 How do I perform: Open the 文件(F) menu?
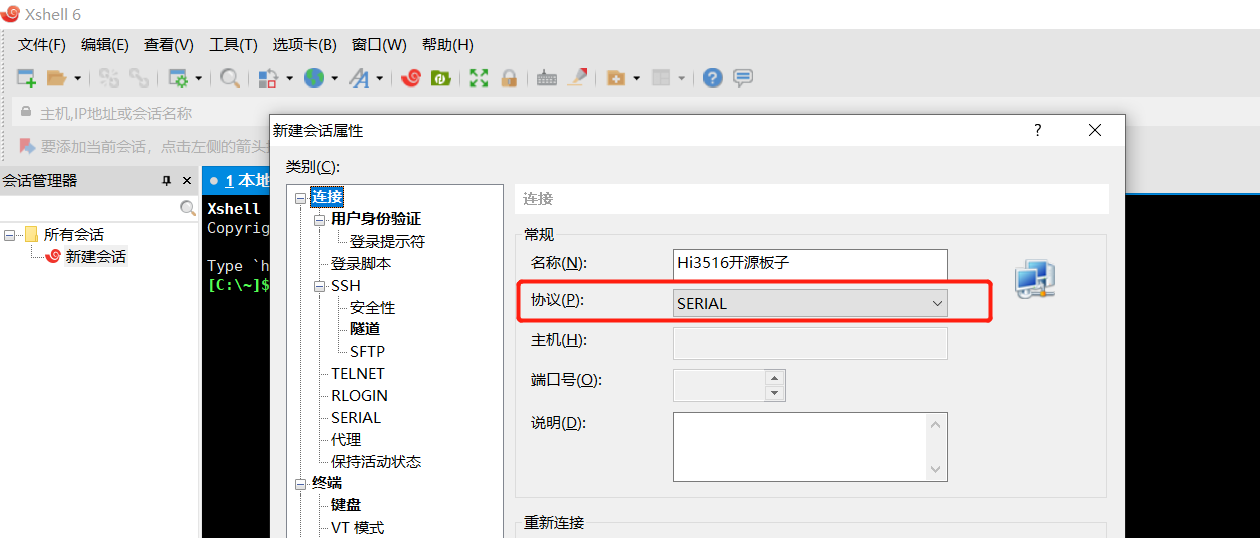point(42,45)
